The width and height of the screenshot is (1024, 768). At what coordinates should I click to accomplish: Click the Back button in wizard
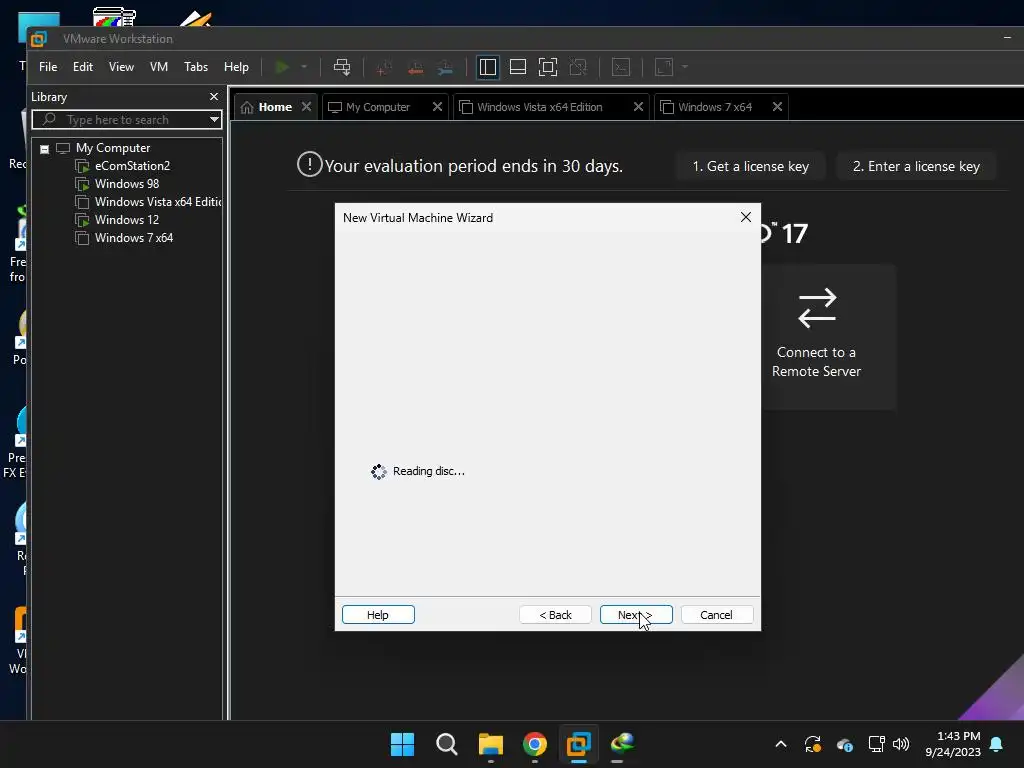(x=555, y=615)
